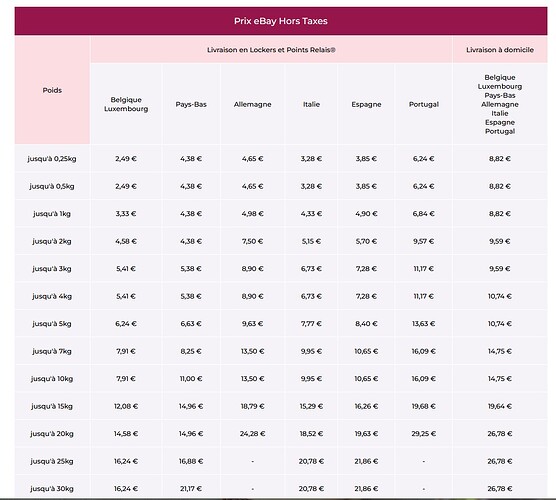
Task: Click the 'jusqu'à 2kg' row label
Action: pos(52,241)
